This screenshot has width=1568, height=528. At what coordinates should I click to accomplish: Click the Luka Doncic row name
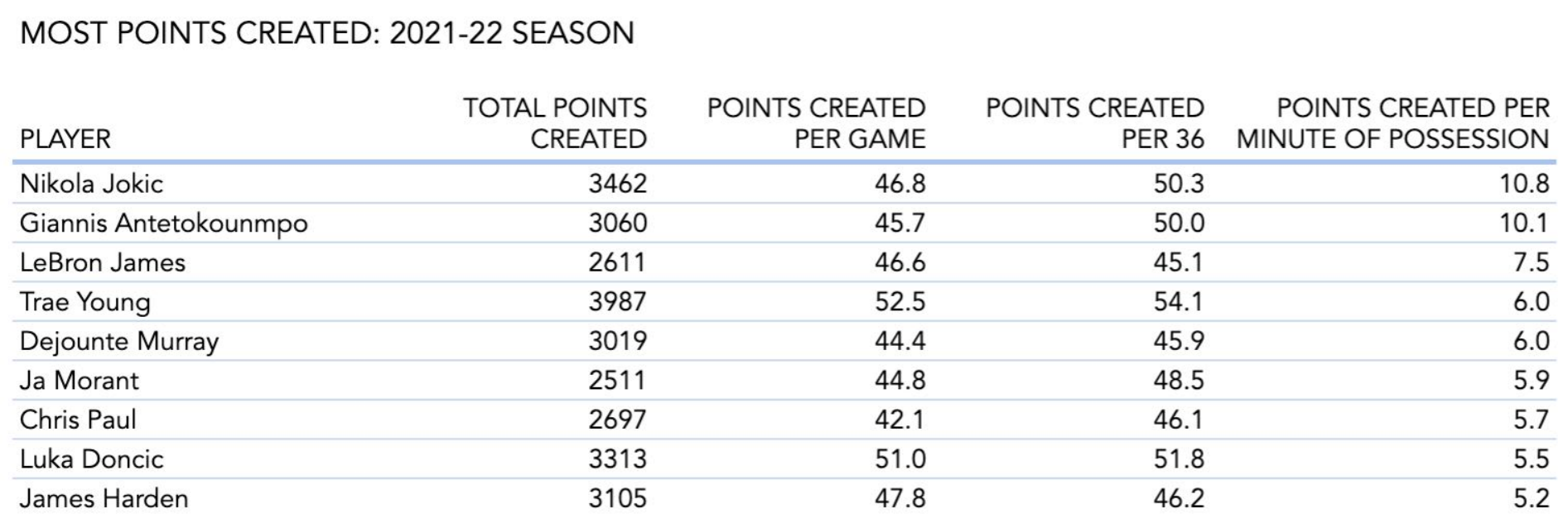(x=92, y=459)
